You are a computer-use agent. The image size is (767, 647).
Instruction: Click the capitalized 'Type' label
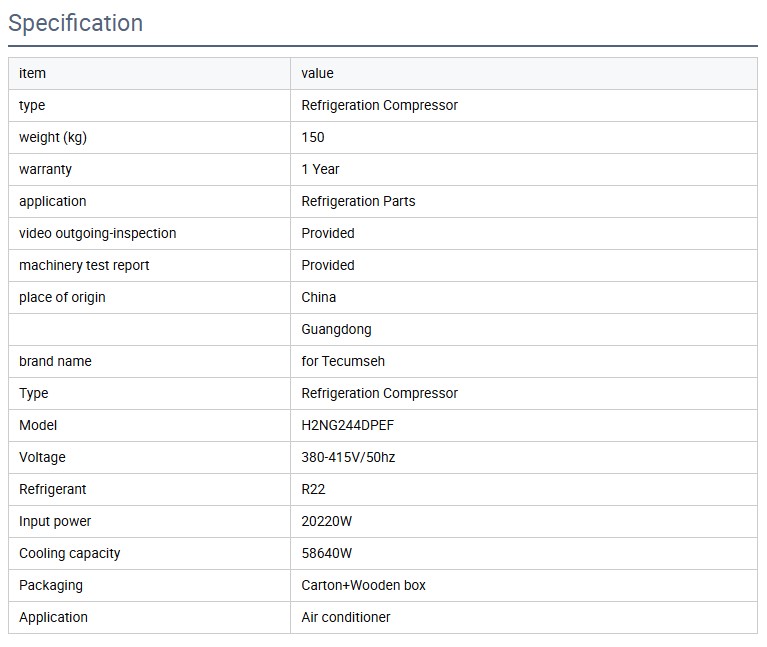coord(34,394)
